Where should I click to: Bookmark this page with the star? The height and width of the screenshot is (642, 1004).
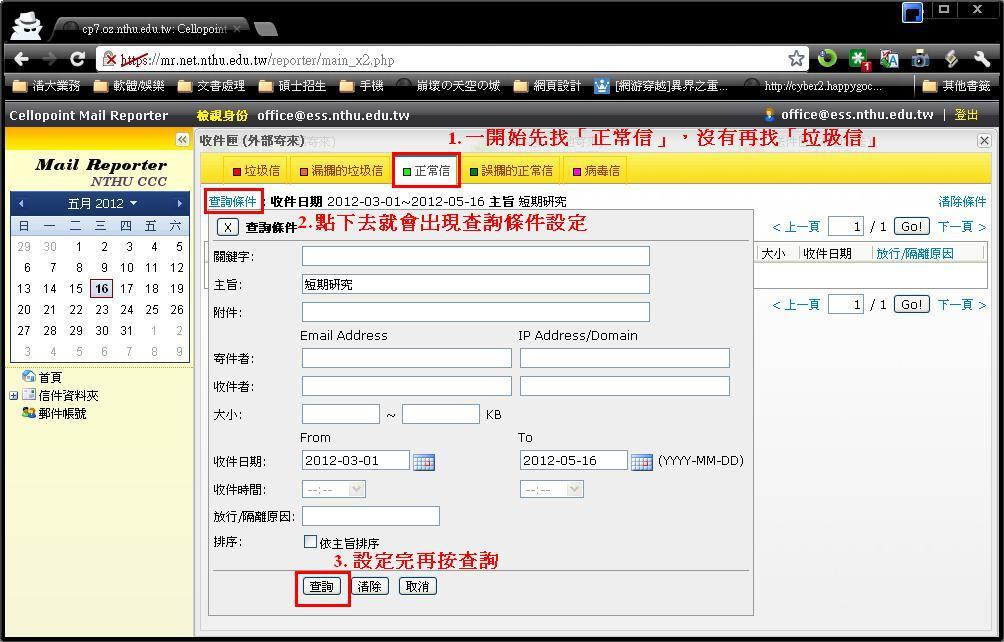pyautogui.click(x=796, y=59)
